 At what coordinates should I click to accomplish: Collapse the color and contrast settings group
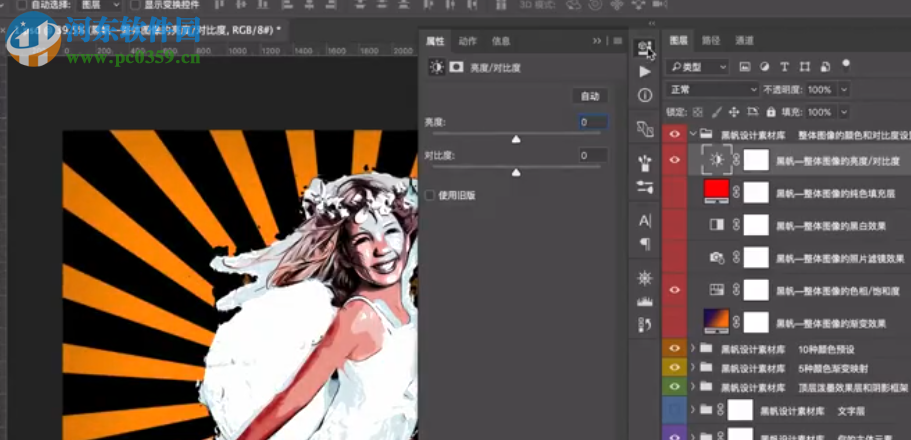[693, 134]
